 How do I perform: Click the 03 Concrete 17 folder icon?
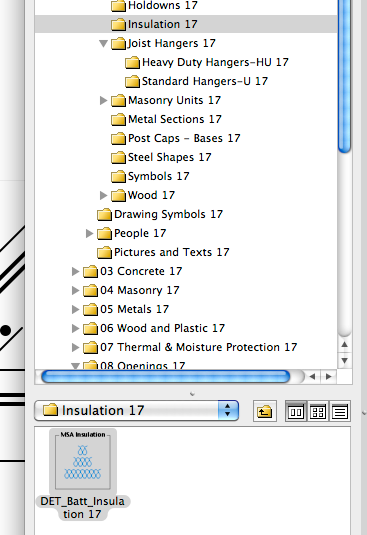90,271
